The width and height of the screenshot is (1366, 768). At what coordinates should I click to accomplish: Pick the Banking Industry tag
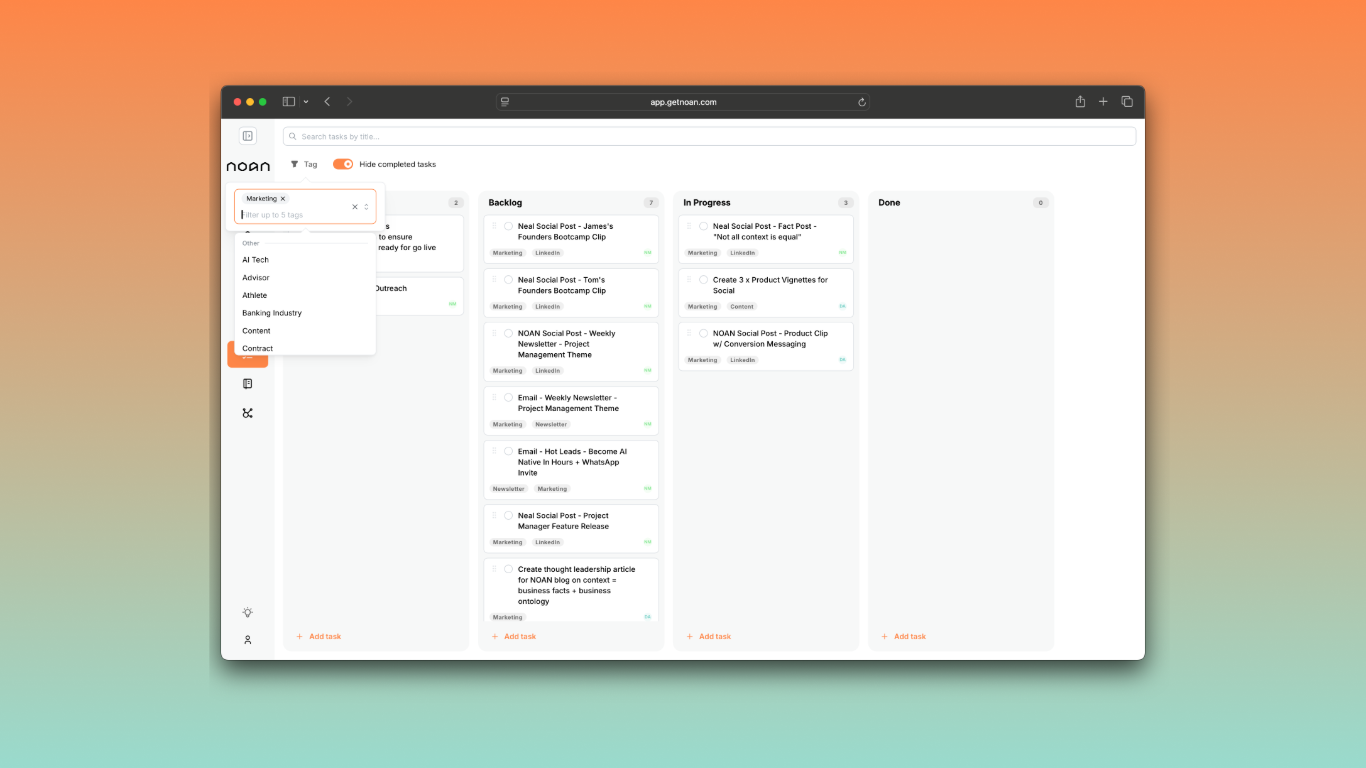coord(305,313)
